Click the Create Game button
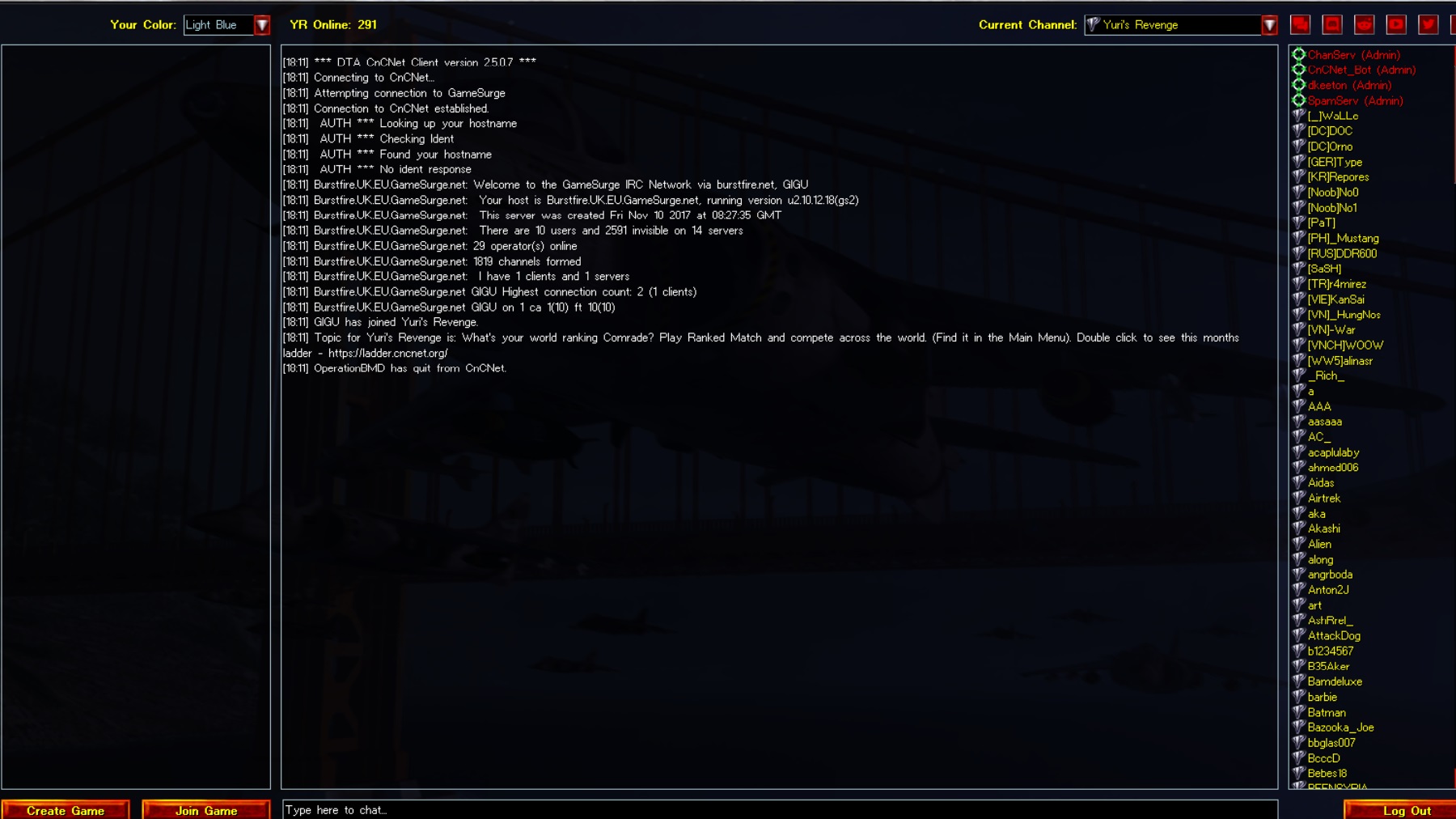The image size is (1456, 819). tap(66, 810)
